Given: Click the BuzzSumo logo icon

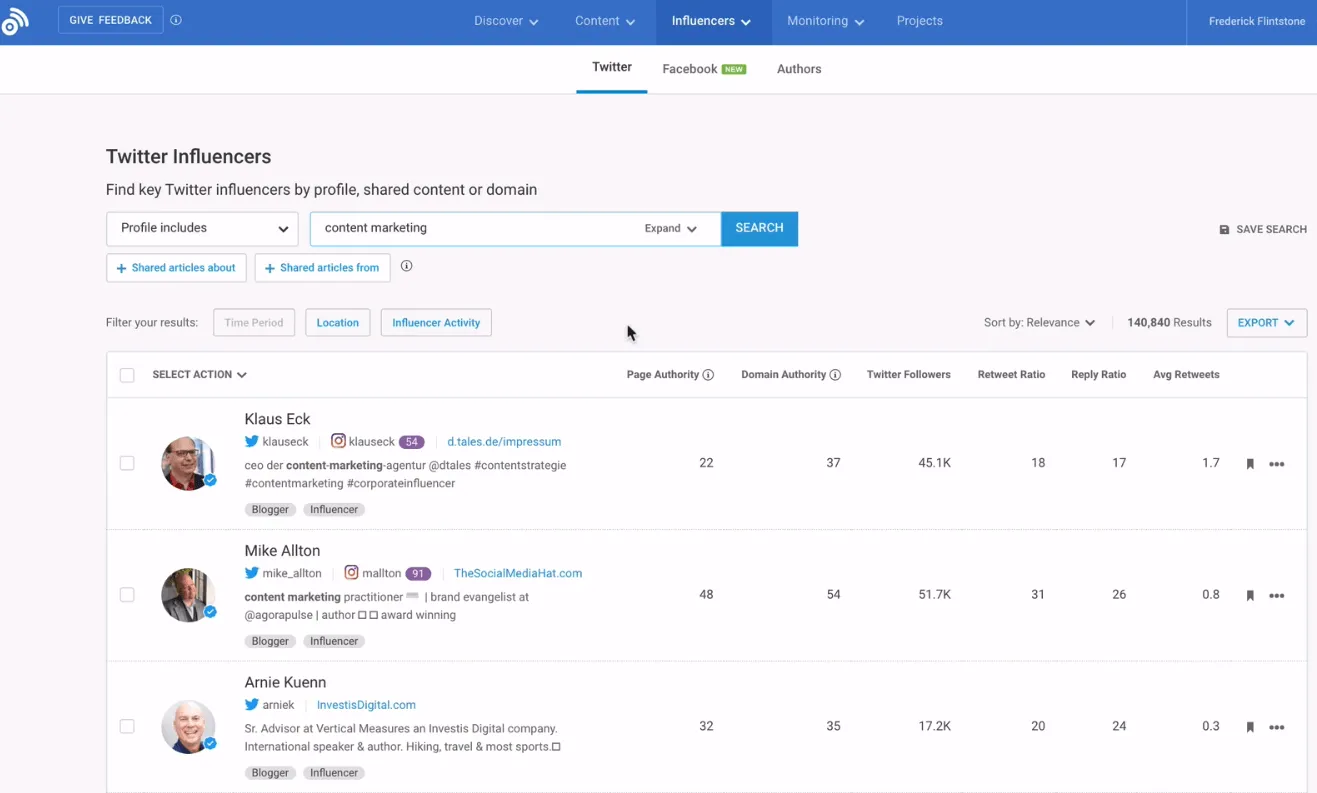Looking at the screenshot, I should click(x=15, y=21).
